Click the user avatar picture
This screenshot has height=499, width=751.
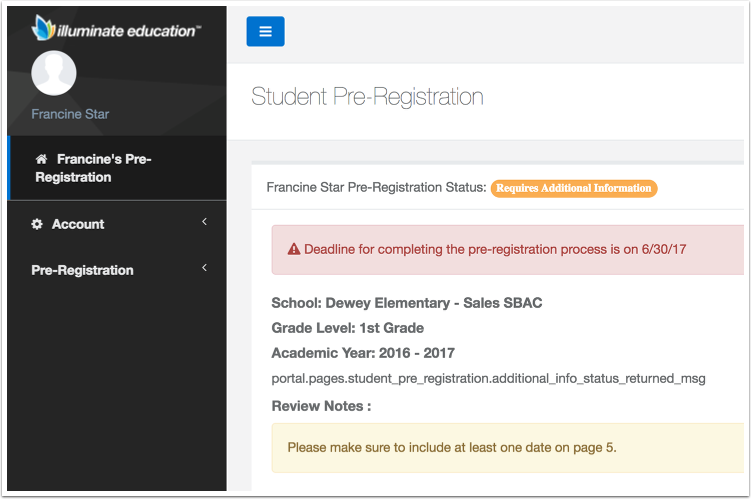pos(54,73)
